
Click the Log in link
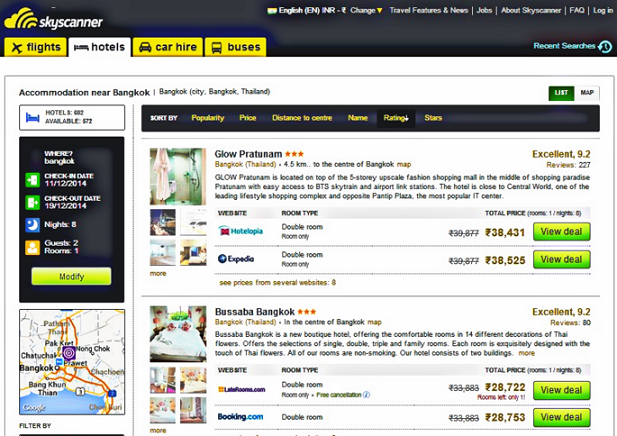coord(602,10)
